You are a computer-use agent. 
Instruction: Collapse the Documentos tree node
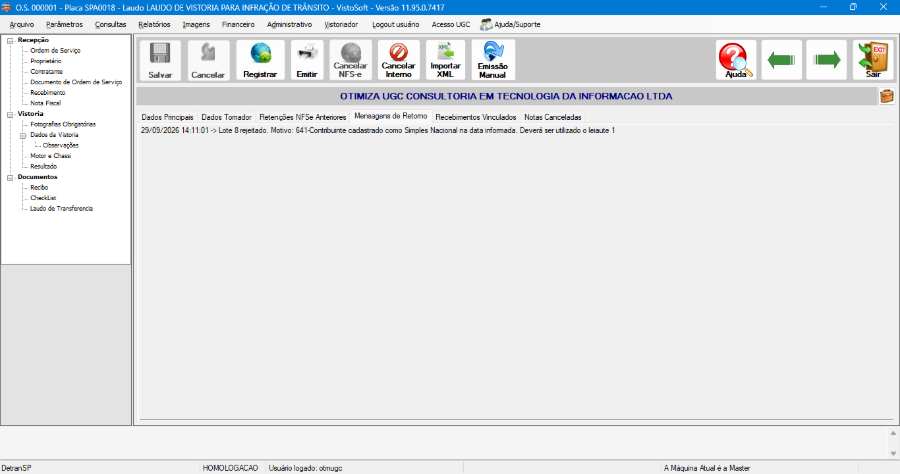coord(10,177)
